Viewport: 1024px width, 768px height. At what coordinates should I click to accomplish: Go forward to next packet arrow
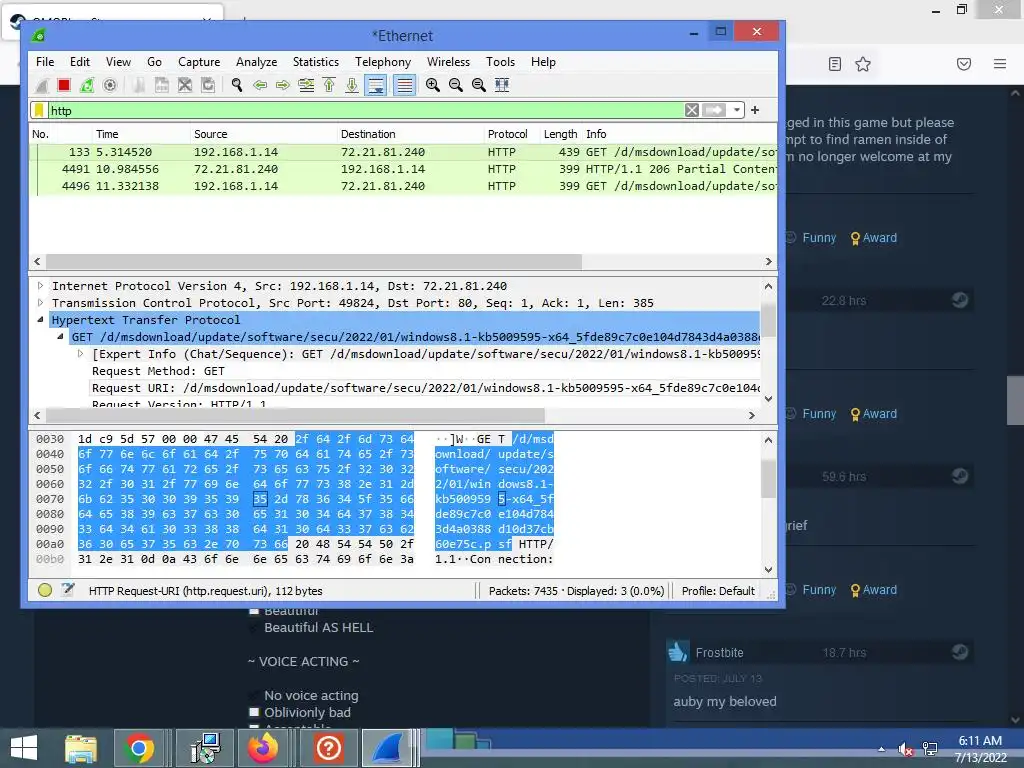tap(283, 85)
